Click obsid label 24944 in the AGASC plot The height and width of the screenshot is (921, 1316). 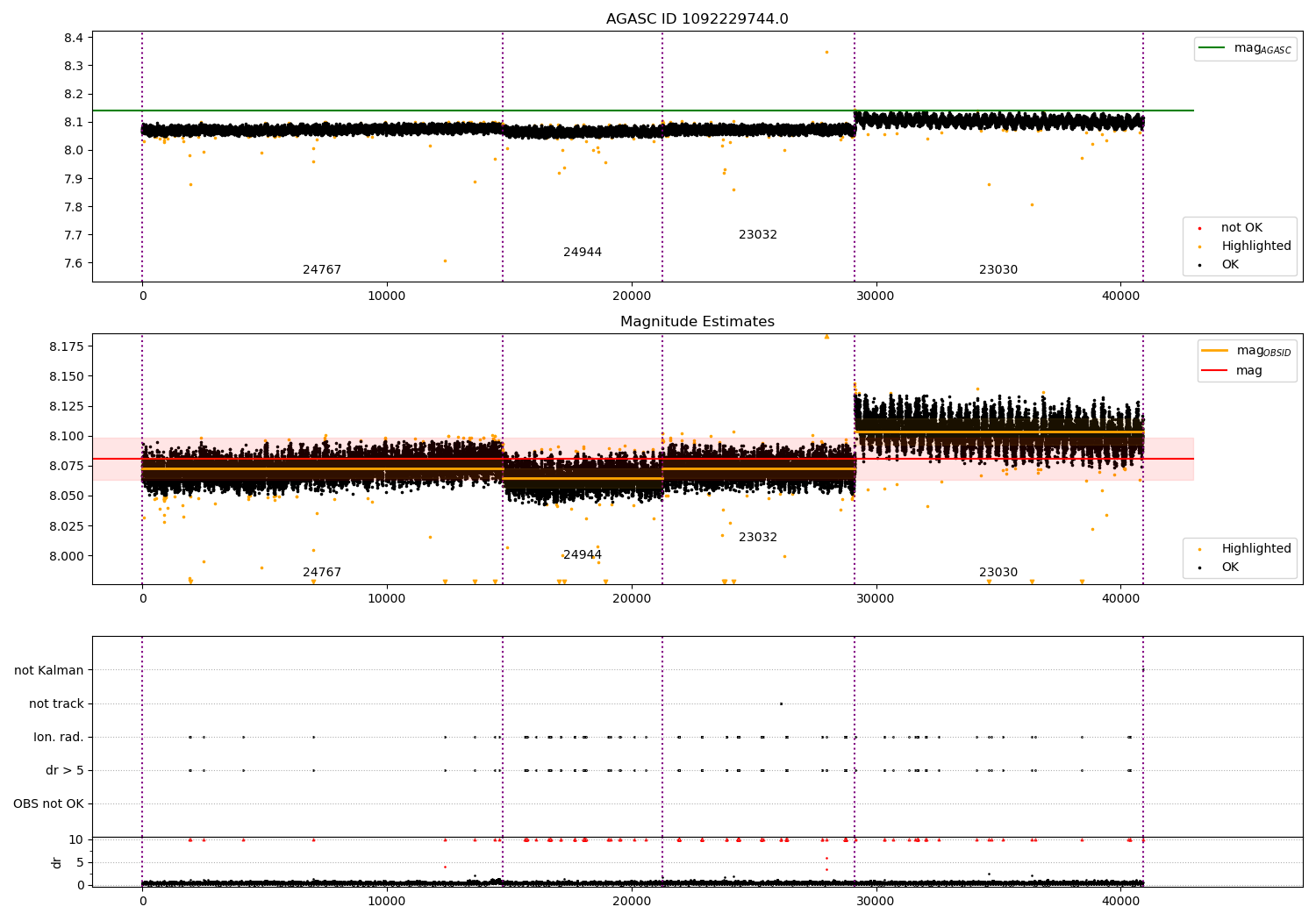tap(583, 253)
